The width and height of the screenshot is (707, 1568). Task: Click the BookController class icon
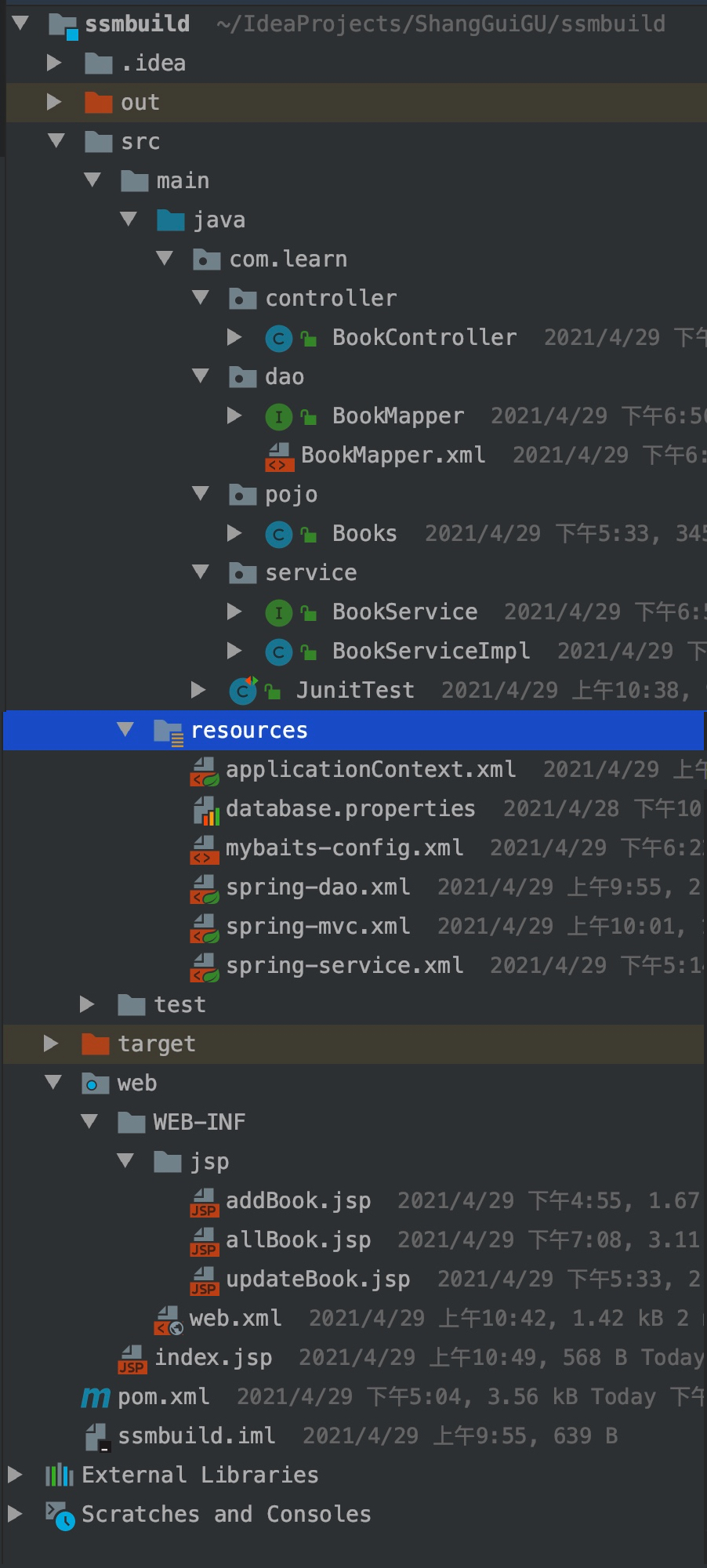tap(278, 338)
